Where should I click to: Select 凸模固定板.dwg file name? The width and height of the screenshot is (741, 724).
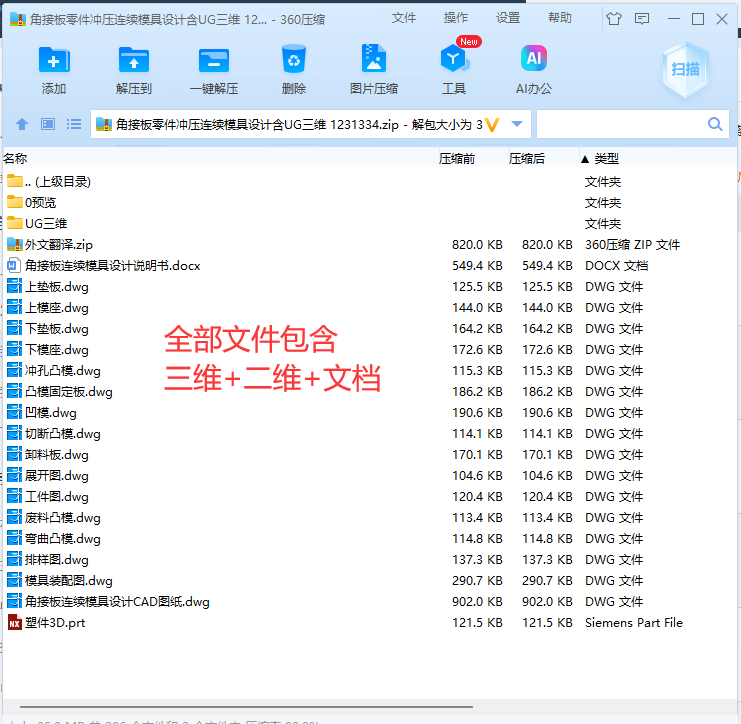tap(69, 392)
